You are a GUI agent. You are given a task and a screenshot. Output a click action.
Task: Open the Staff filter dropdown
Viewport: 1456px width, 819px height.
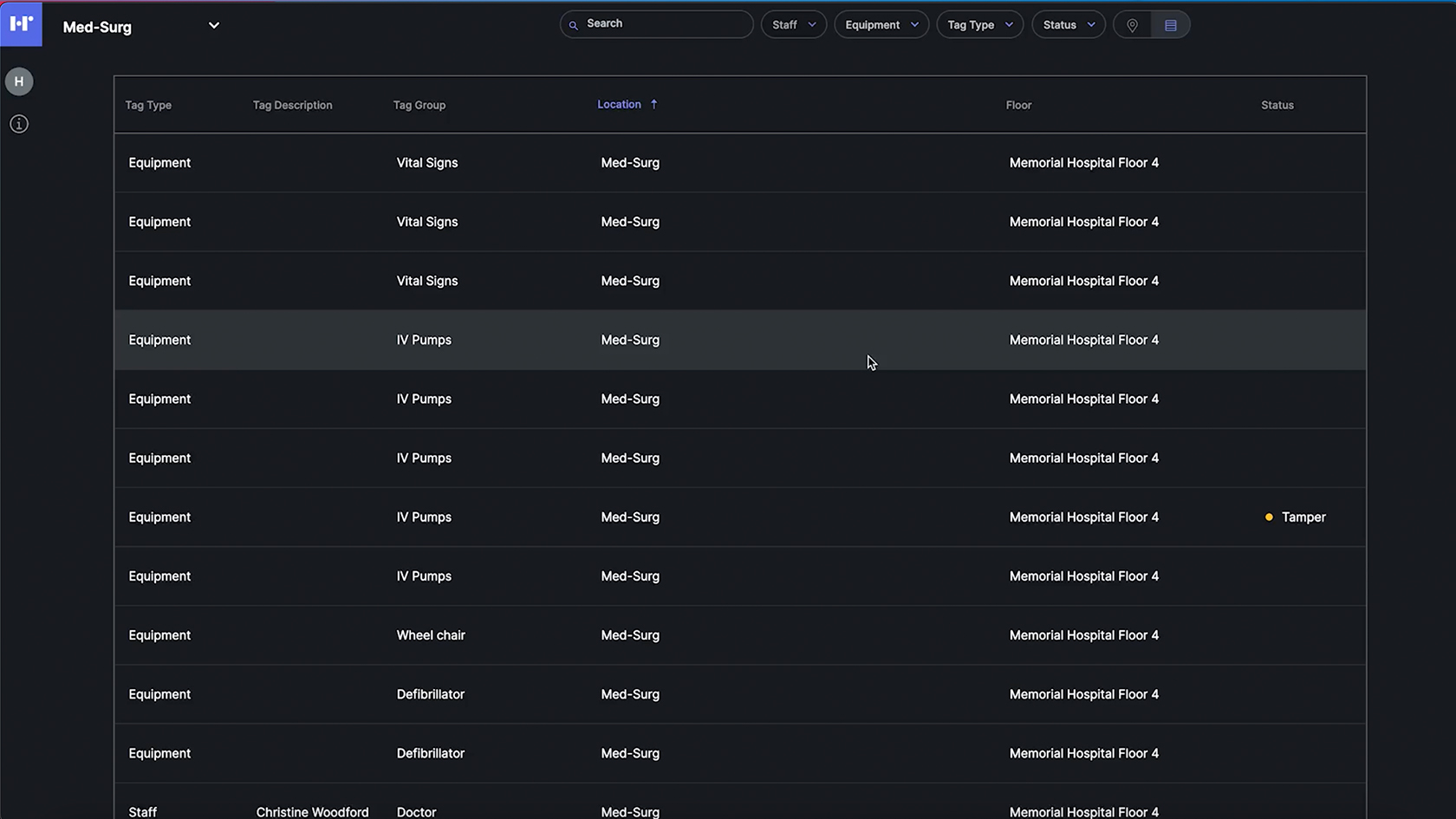pyautogui.click(x=793, y=25)
